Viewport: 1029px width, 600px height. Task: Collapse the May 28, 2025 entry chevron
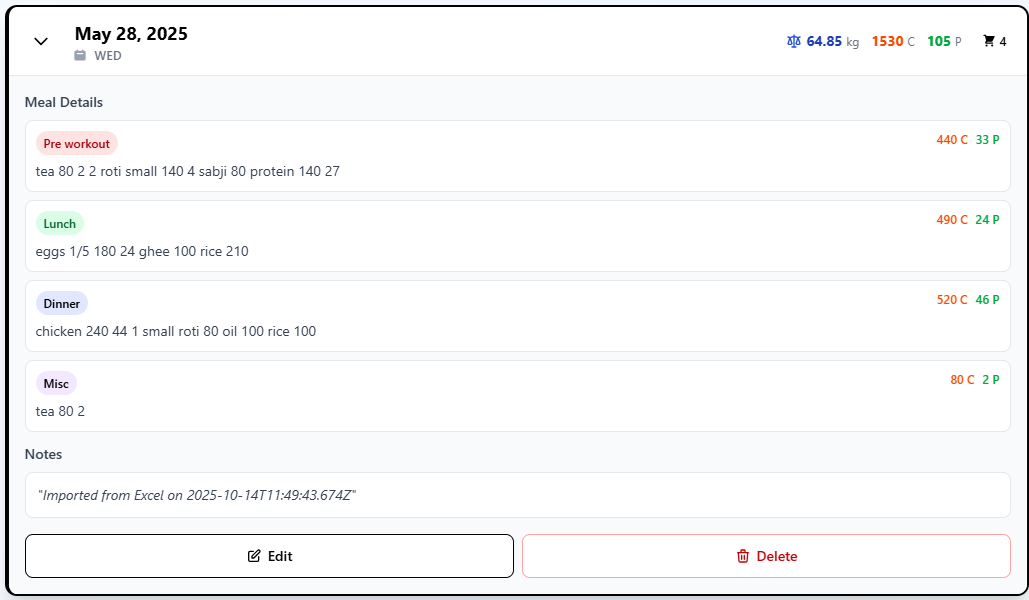click(x=41, y=42)
